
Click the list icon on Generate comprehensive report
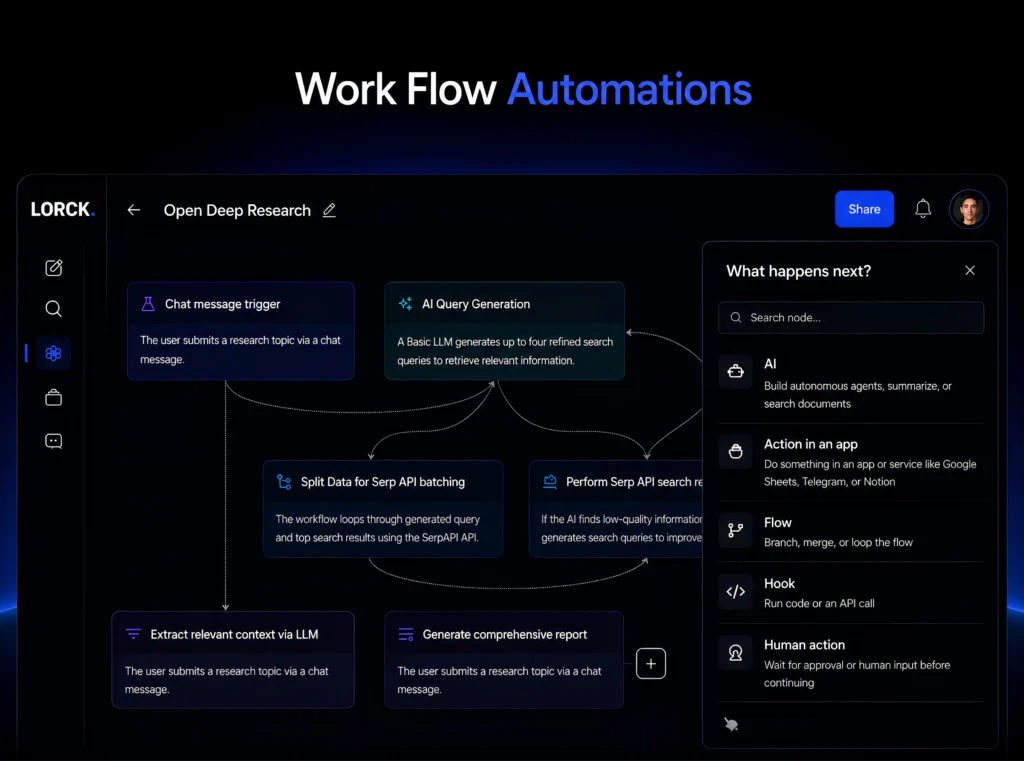(x=406, y=634)
